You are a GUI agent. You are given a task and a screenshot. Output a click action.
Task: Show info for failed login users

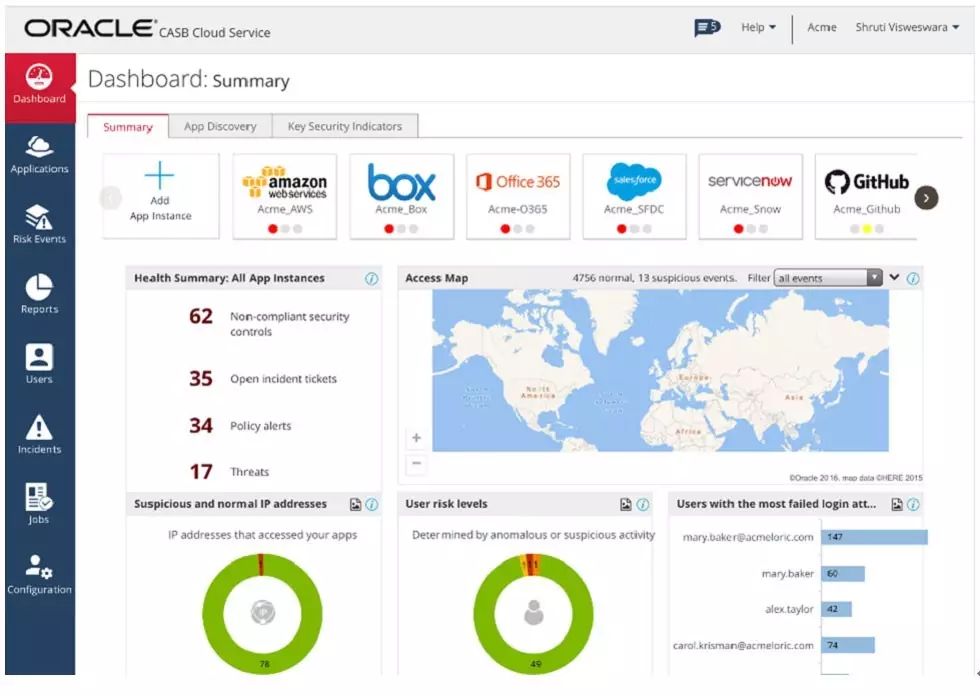[x=913, y=504]
